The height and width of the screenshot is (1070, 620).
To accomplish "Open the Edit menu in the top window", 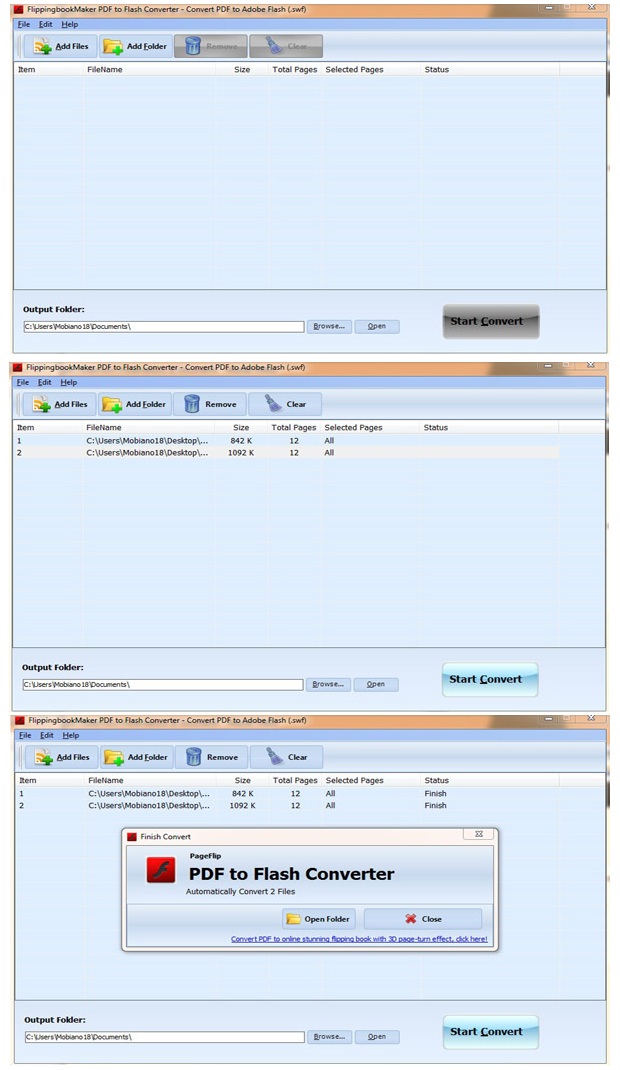I will point(46,25).
